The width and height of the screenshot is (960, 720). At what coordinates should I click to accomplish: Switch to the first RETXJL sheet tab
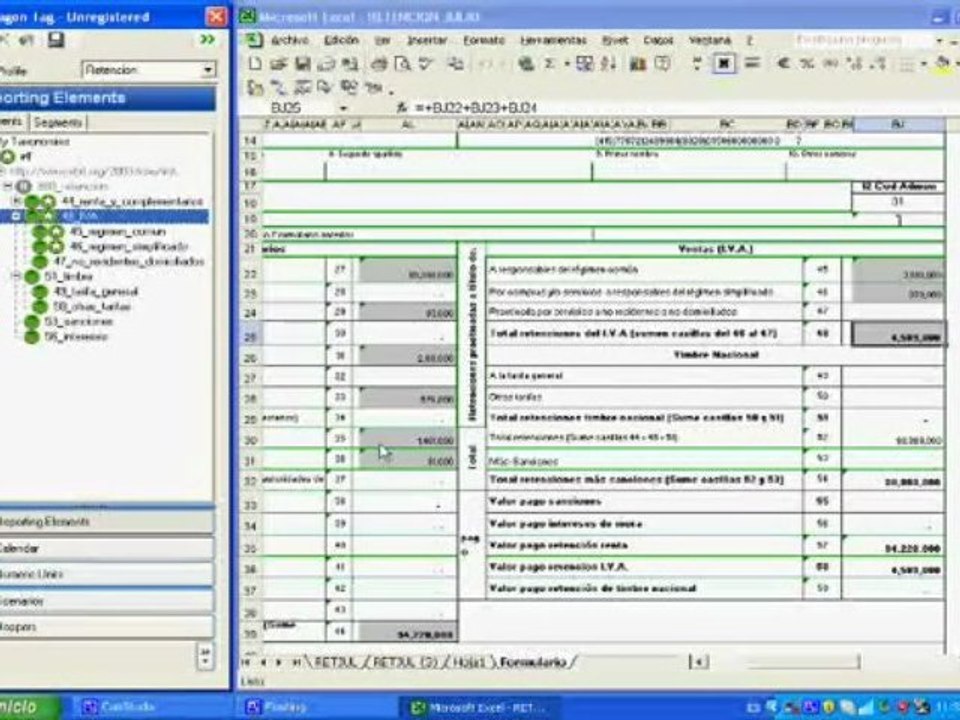(336, 662)
